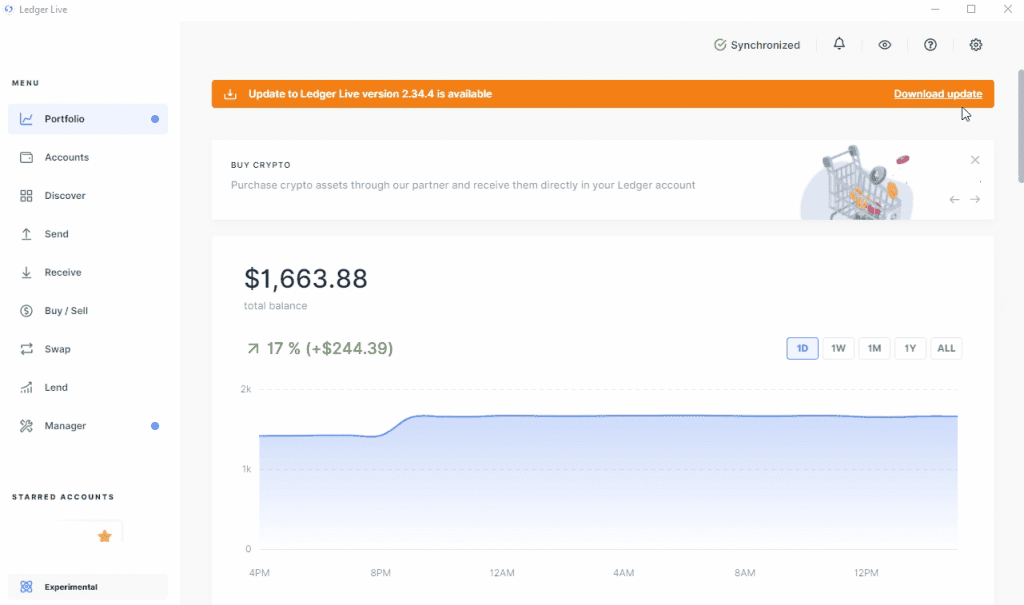Image resolution: width=1024 pixels, height=605 pixels.
Task: Click the Download update link
Action: click(x=938, y=94)
